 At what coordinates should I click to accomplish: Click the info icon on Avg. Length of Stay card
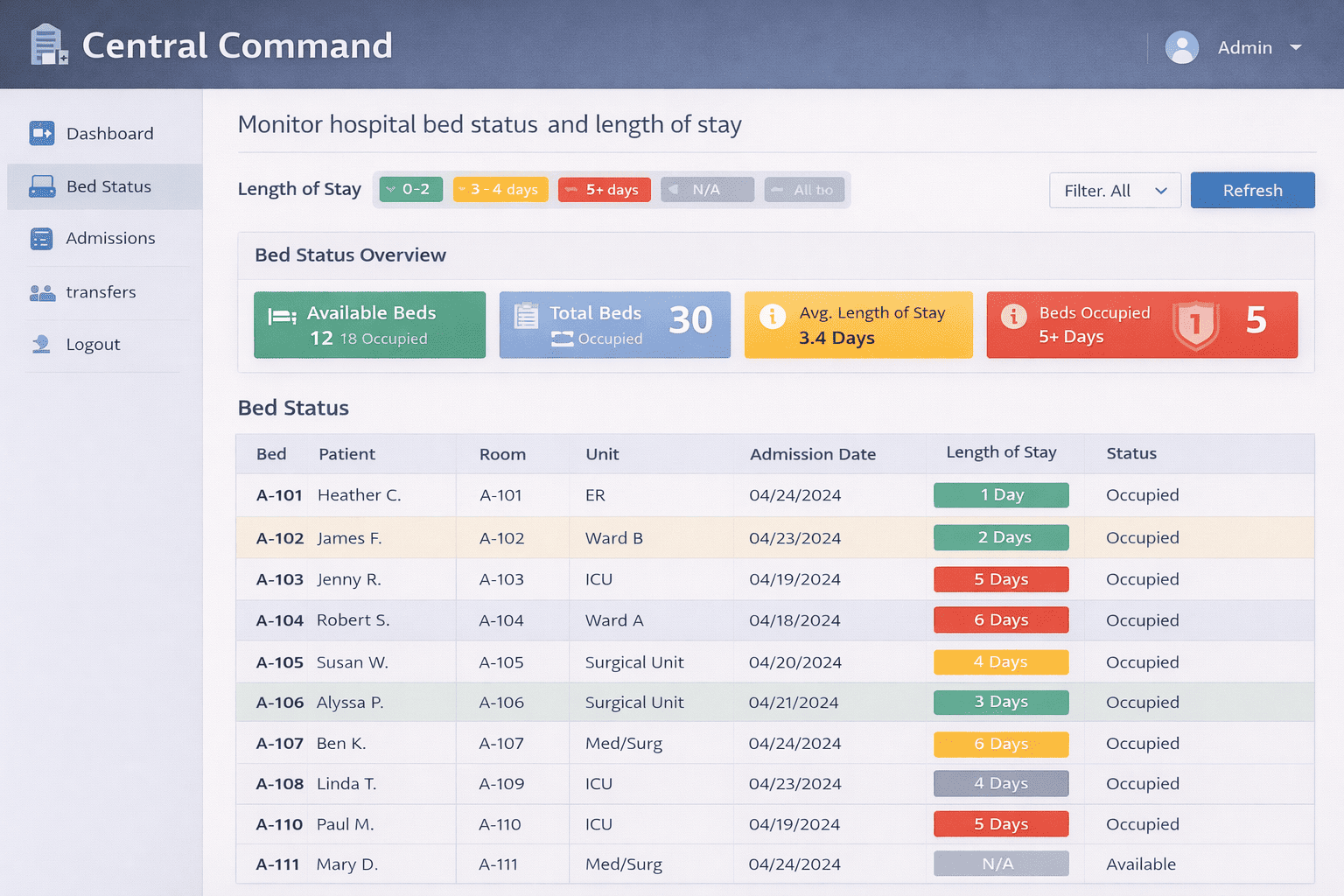tap(772, 316)
